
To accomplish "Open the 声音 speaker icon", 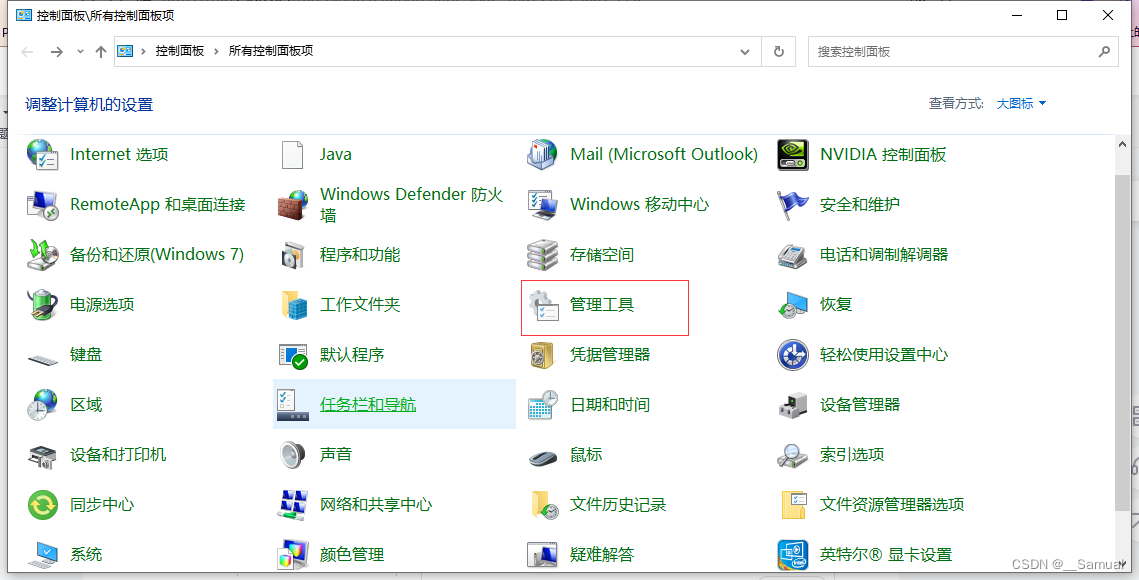I will coord(293,455).
